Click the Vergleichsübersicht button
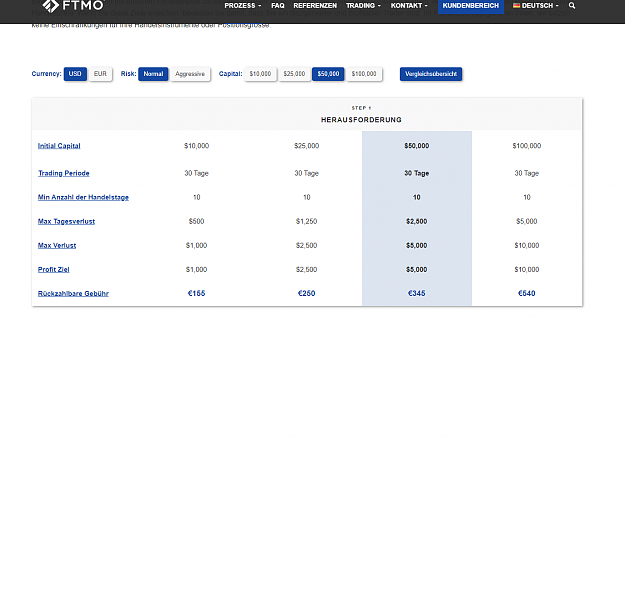This screenshot has height=606, width=625. (x=431, y=74)
